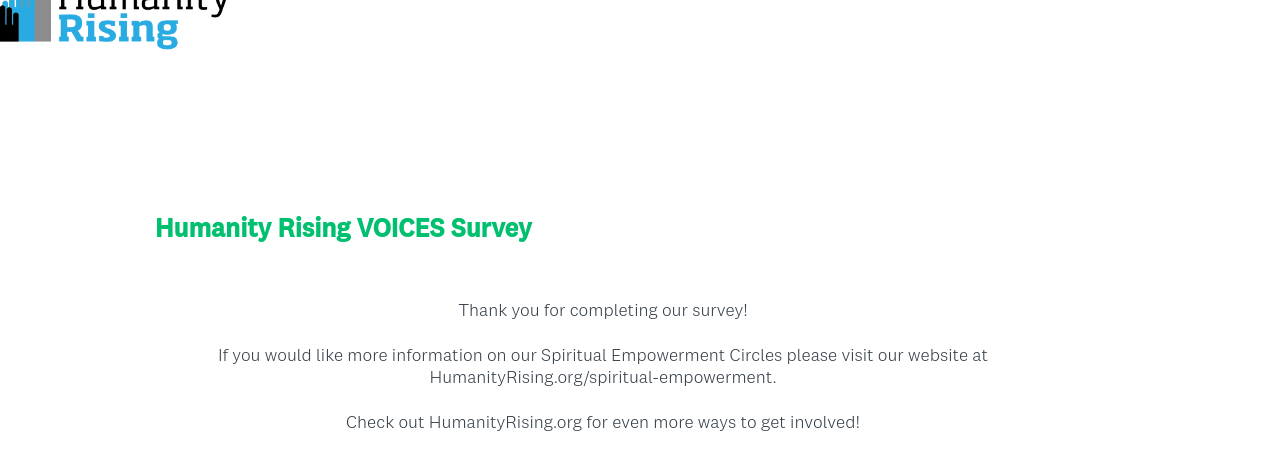Click the word 'completing' in the thank-you message

610,310
